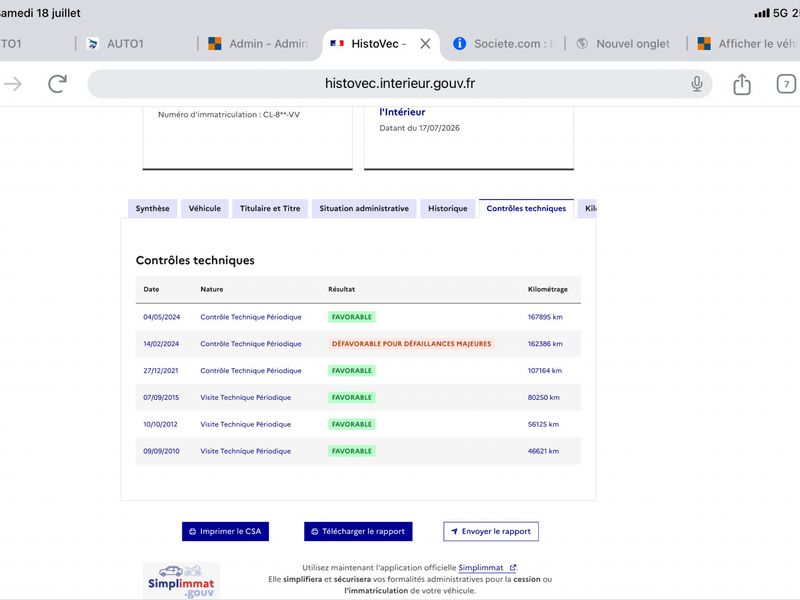
Task: Click the mileage 162386 km
Action: coord(545,344)
